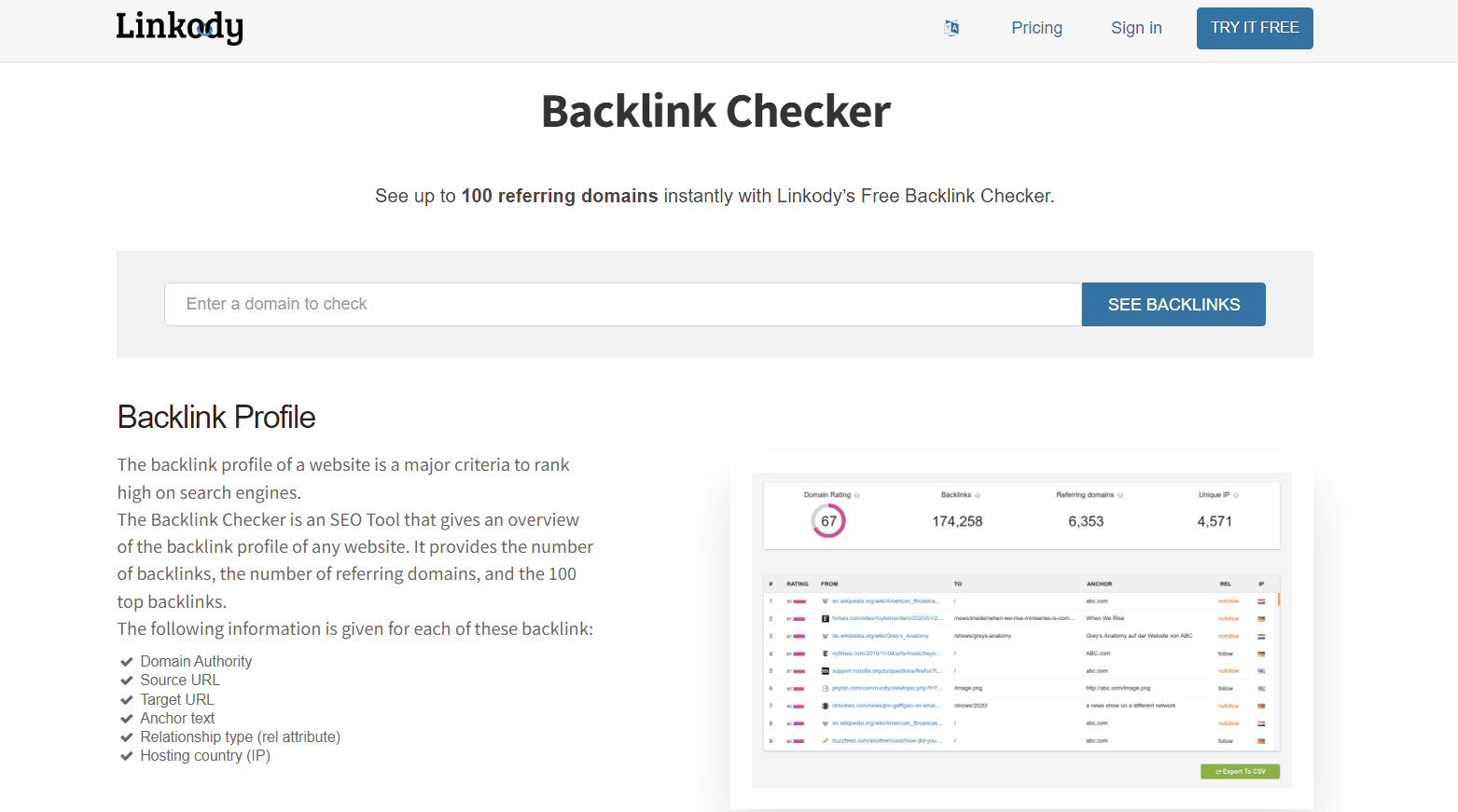Click the green Export To CSV button
The image size is (1458, 812).
pyautogui.click(x=1240, y=772)
